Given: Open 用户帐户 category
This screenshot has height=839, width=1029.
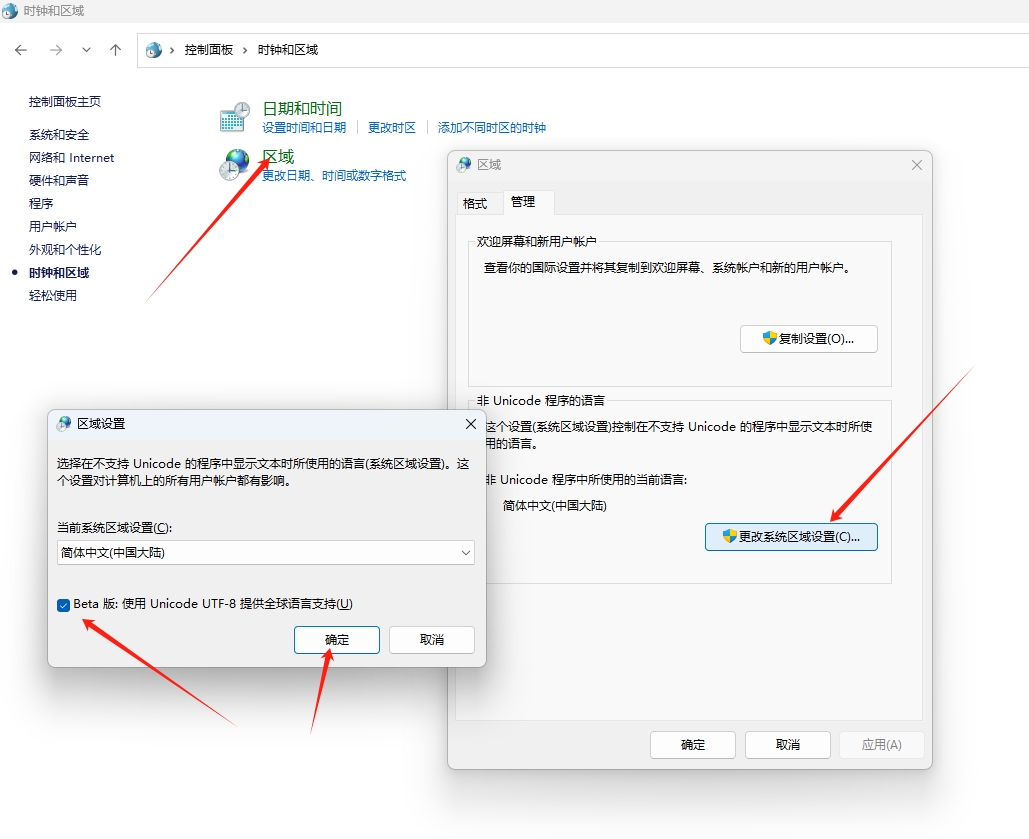Looking at the screenshot, I should [52, 226].
